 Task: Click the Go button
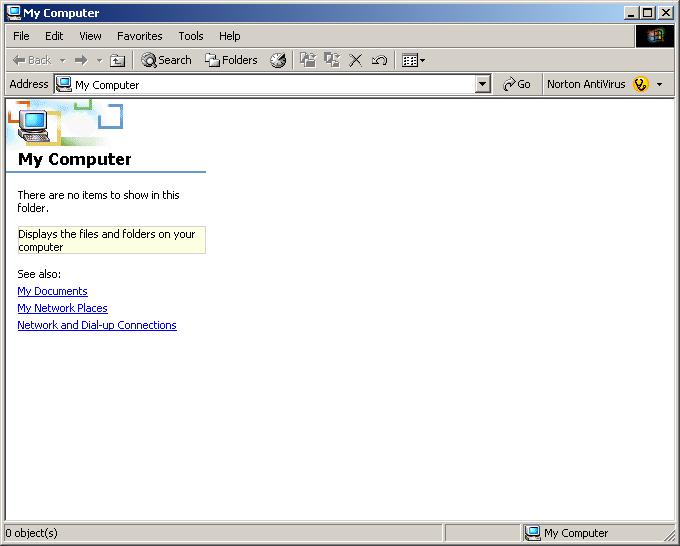point(517,84)
